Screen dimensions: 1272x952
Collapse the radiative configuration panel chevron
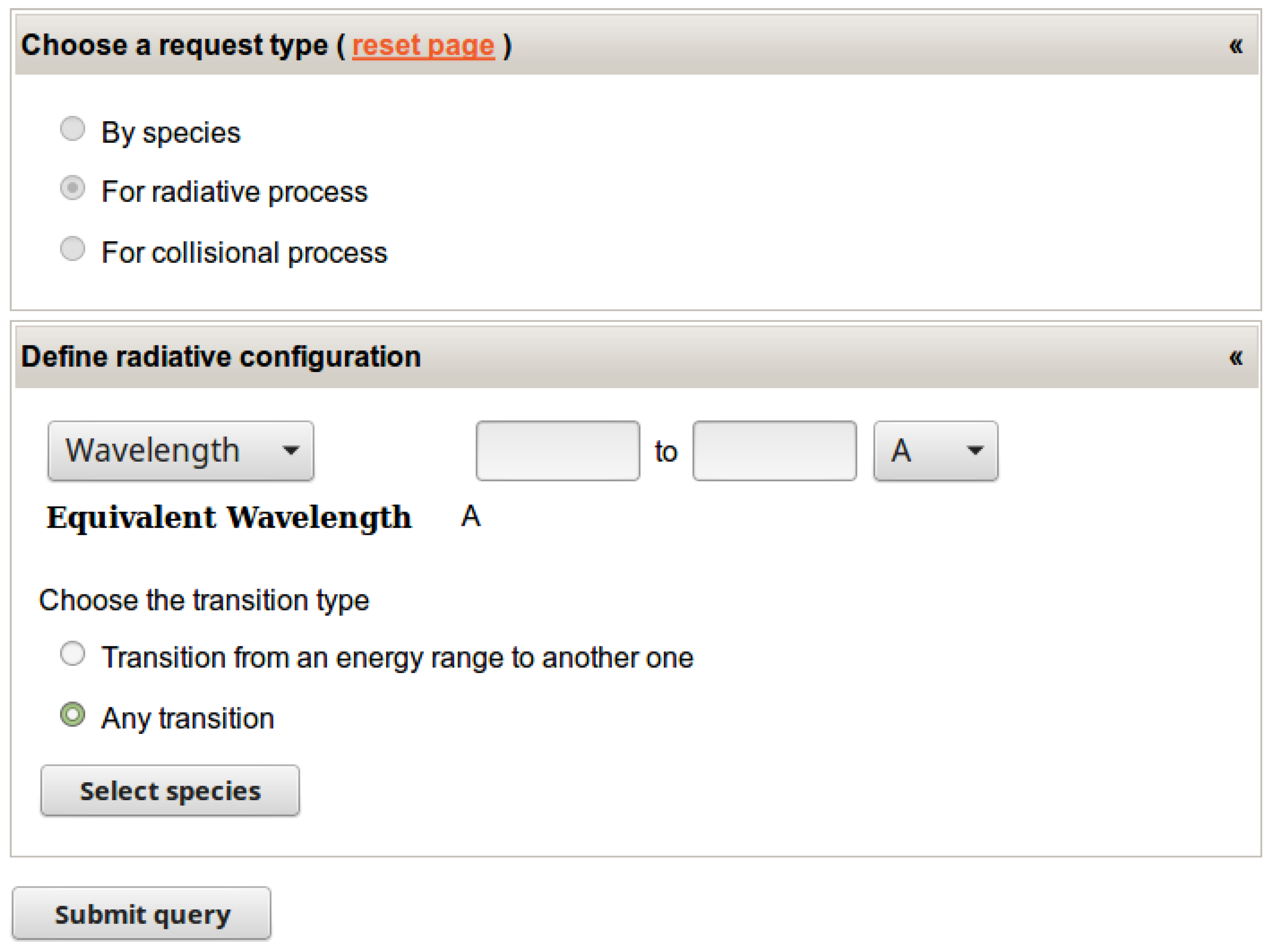pos(1235,357)
